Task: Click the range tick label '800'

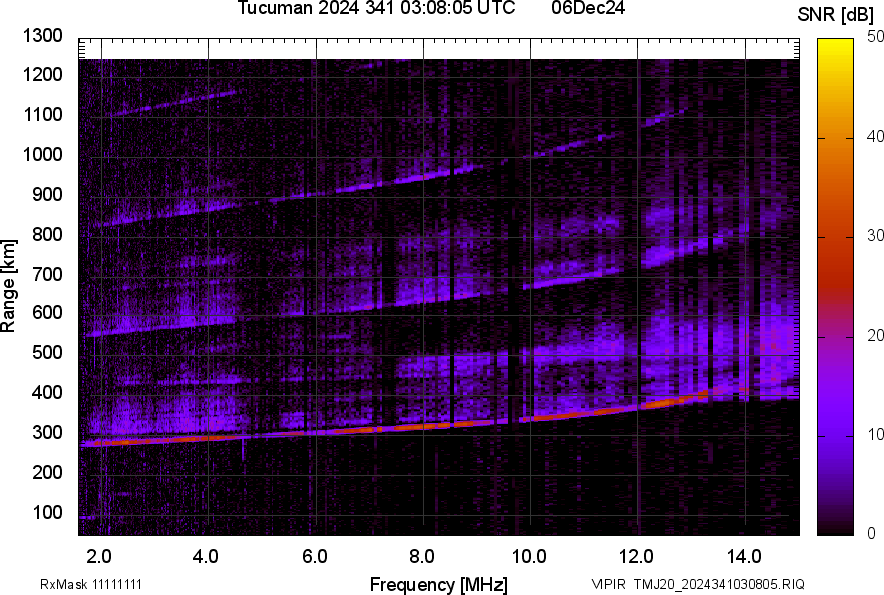Action: coord(47,234)
